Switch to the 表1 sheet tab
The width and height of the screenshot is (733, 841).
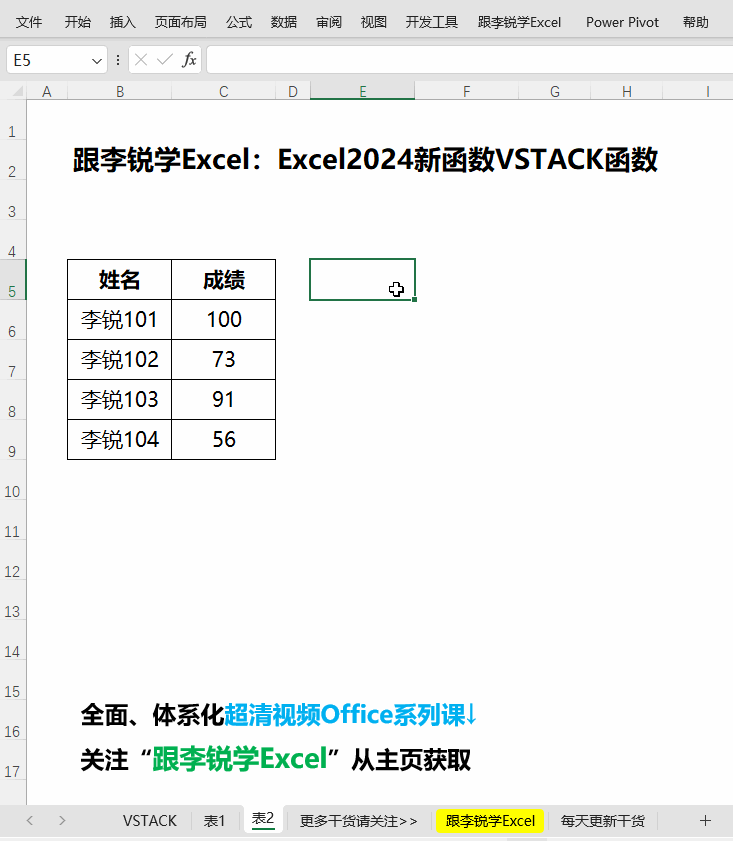[214, 821]
